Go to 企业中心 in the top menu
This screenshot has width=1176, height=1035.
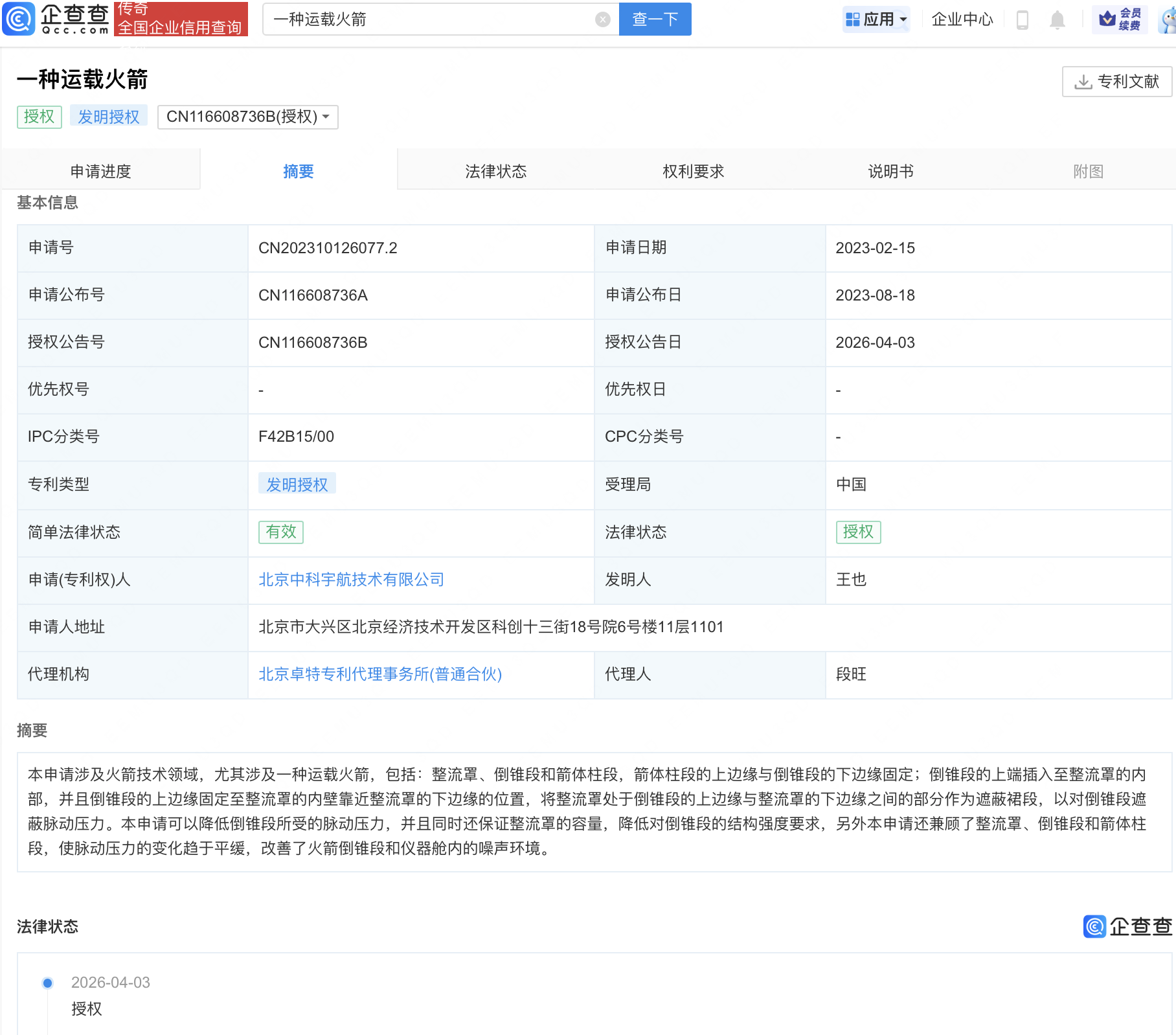[x=962, y=20]
